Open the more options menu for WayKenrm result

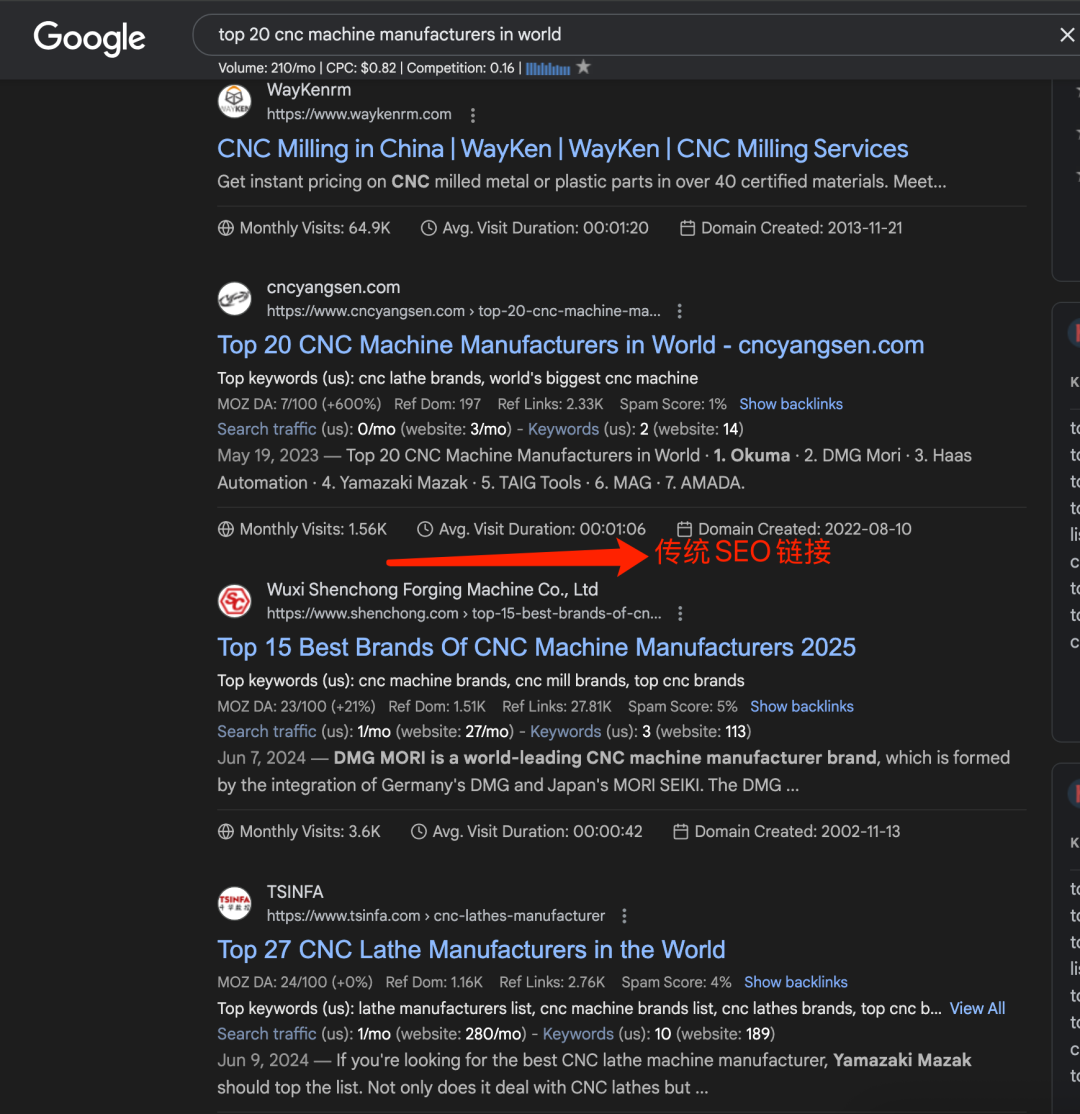[472, 114]
